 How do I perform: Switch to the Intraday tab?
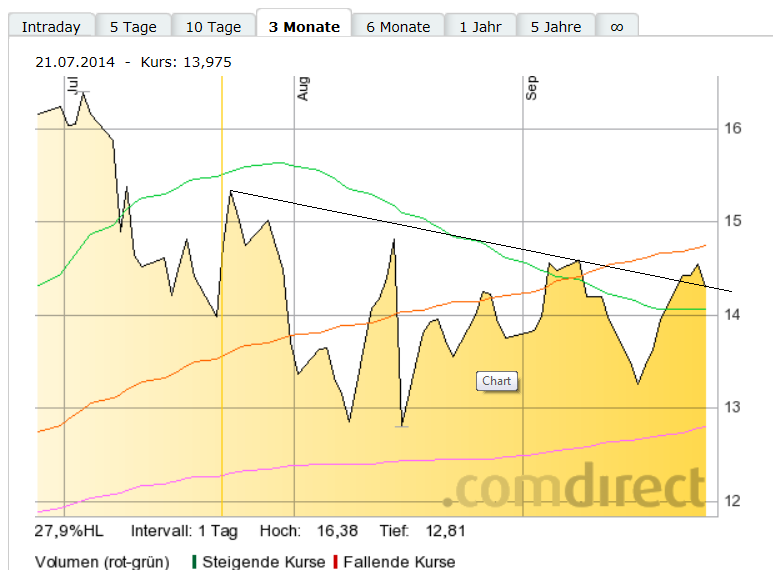[51, 26]
